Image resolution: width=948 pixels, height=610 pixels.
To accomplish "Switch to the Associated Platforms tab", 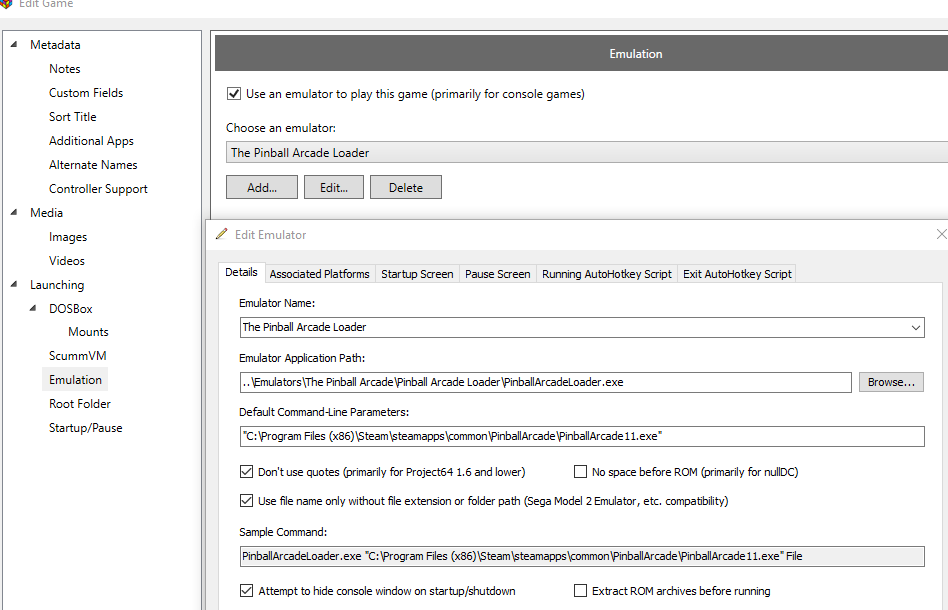I will pyautogui.click(x=319, y=274).
